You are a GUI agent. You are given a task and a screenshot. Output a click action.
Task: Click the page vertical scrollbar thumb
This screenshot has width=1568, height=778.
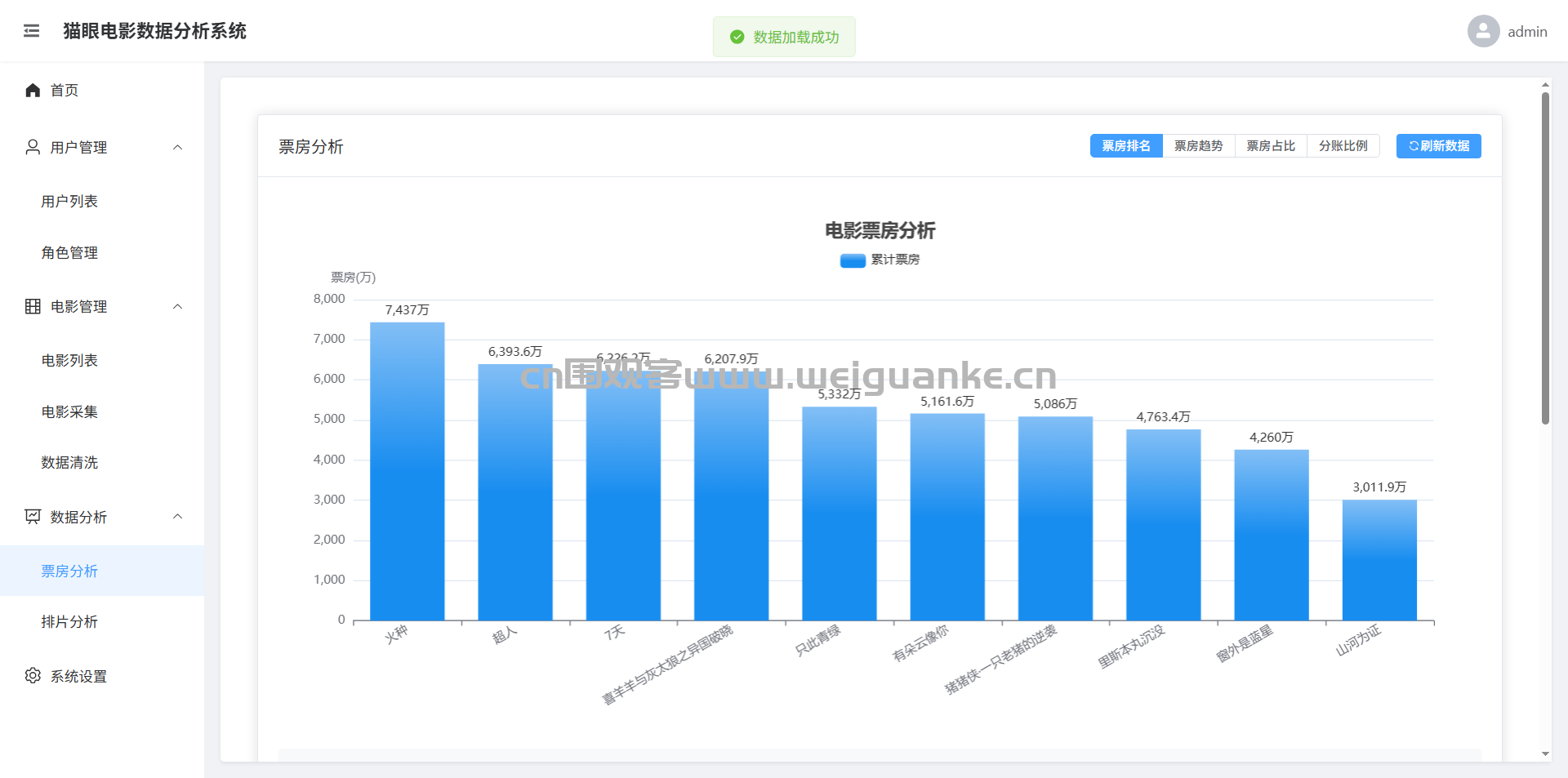(x=1545, y=258)
